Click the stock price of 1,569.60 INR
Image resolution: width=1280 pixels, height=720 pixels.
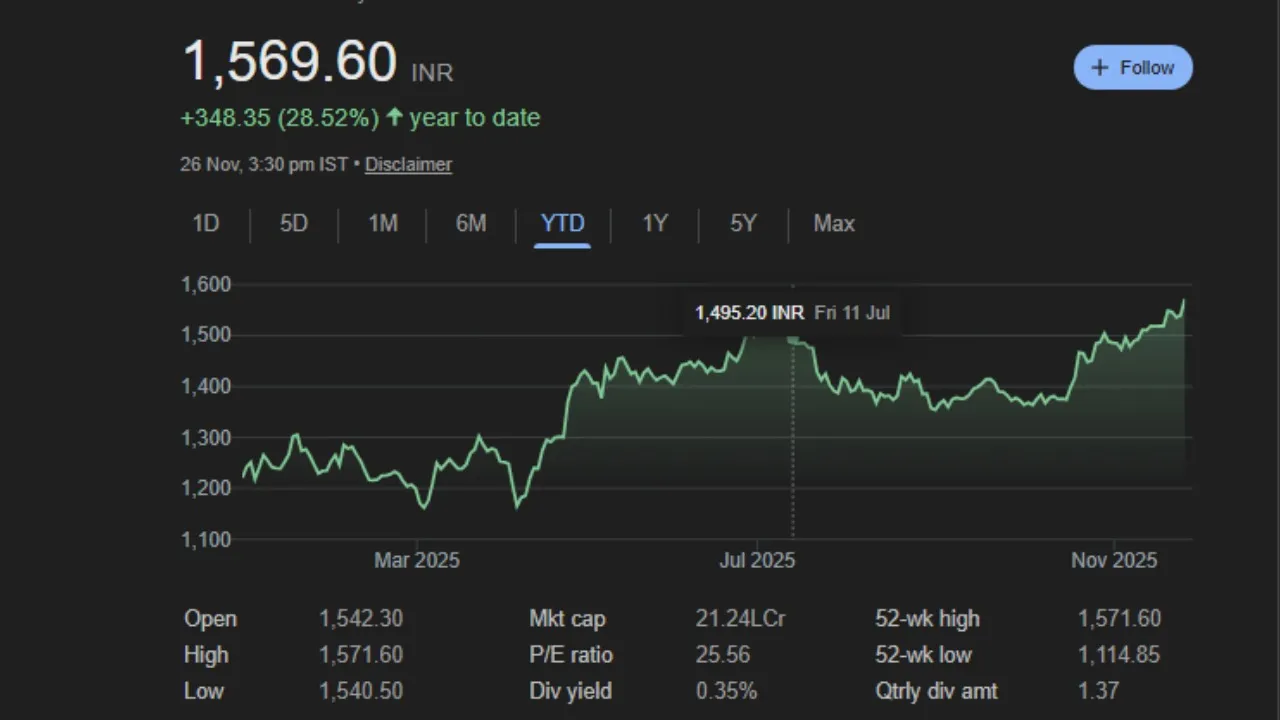288,62
